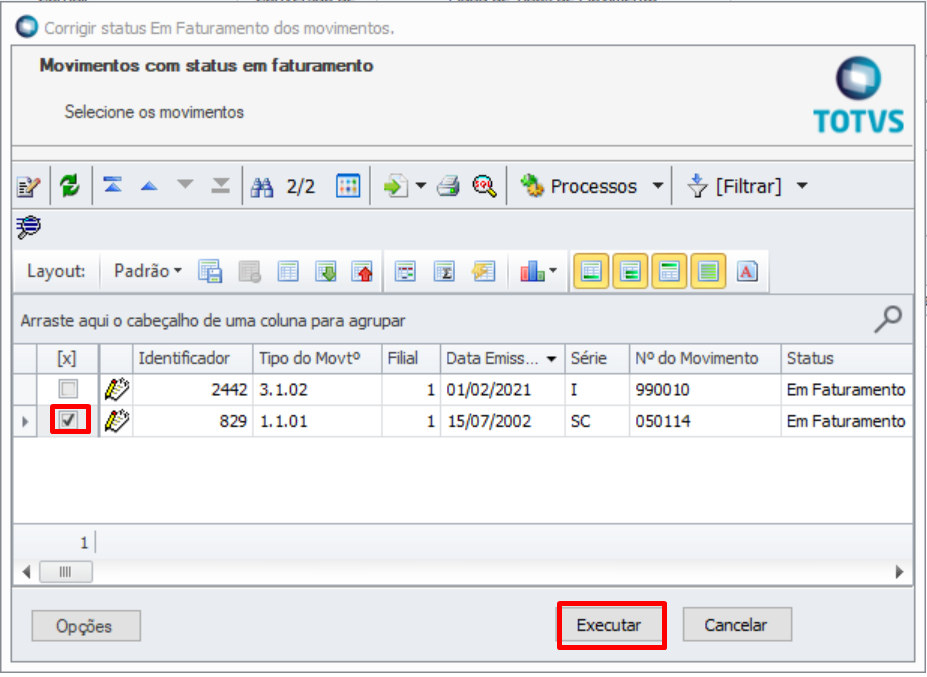927x677 pixels.
Task: Click the notepad icon in row 829
Action: tap(116, 420)
